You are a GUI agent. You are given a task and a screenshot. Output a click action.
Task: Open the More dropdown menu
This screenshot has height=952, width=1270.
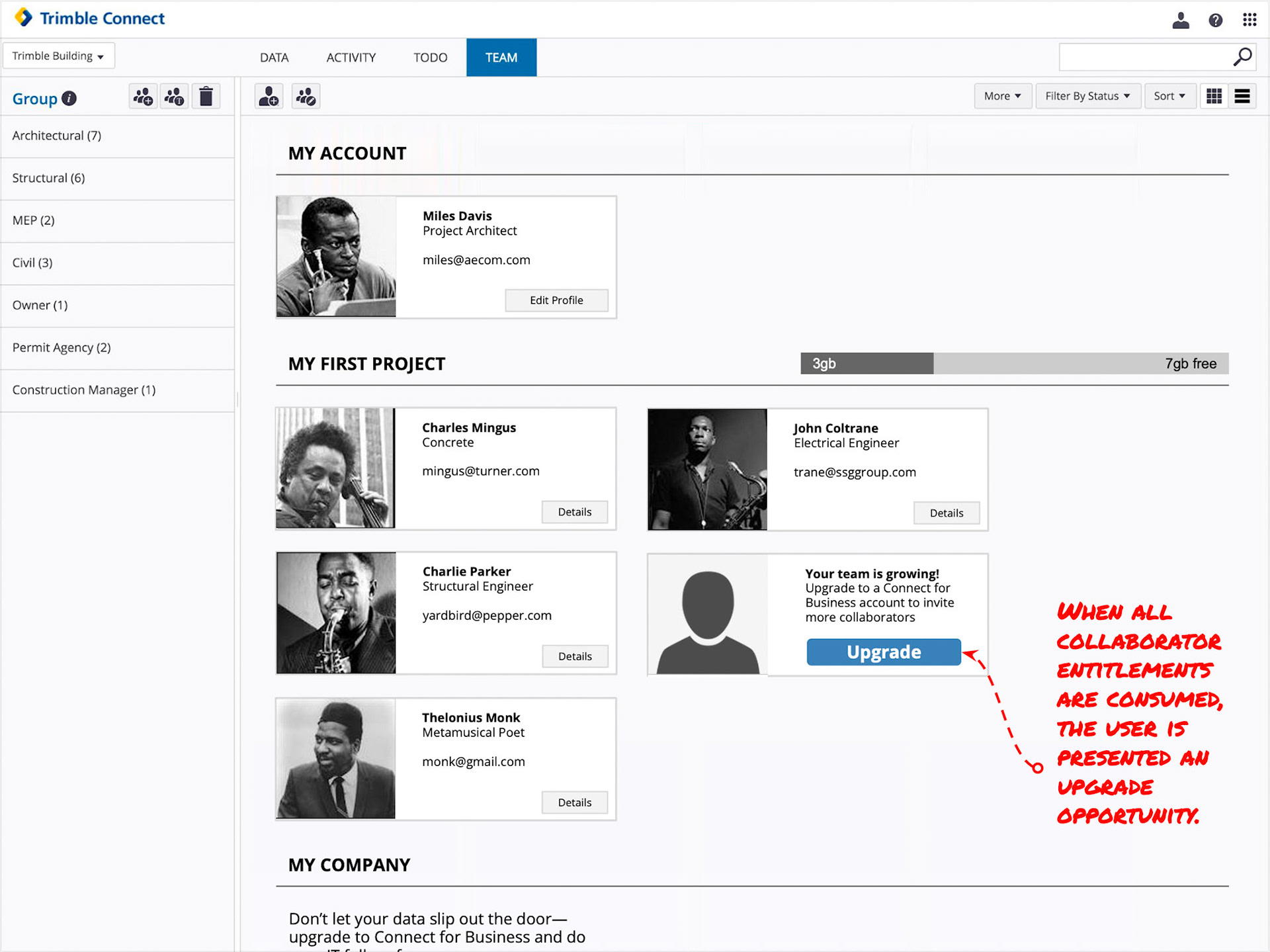(x=1002, y=97)
